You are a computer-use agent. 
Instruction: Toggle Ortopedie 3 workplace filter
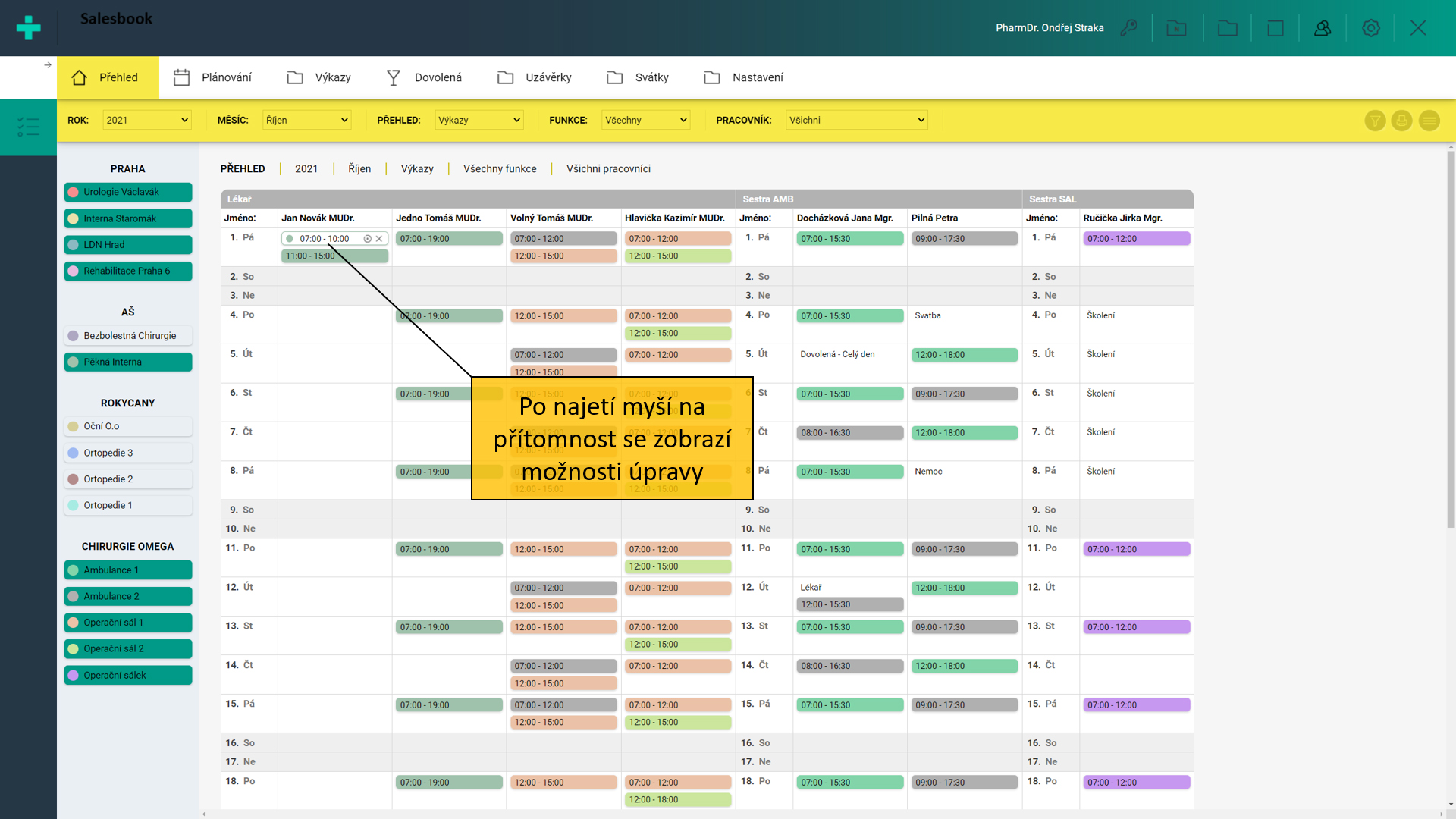[x=128, y=453]
